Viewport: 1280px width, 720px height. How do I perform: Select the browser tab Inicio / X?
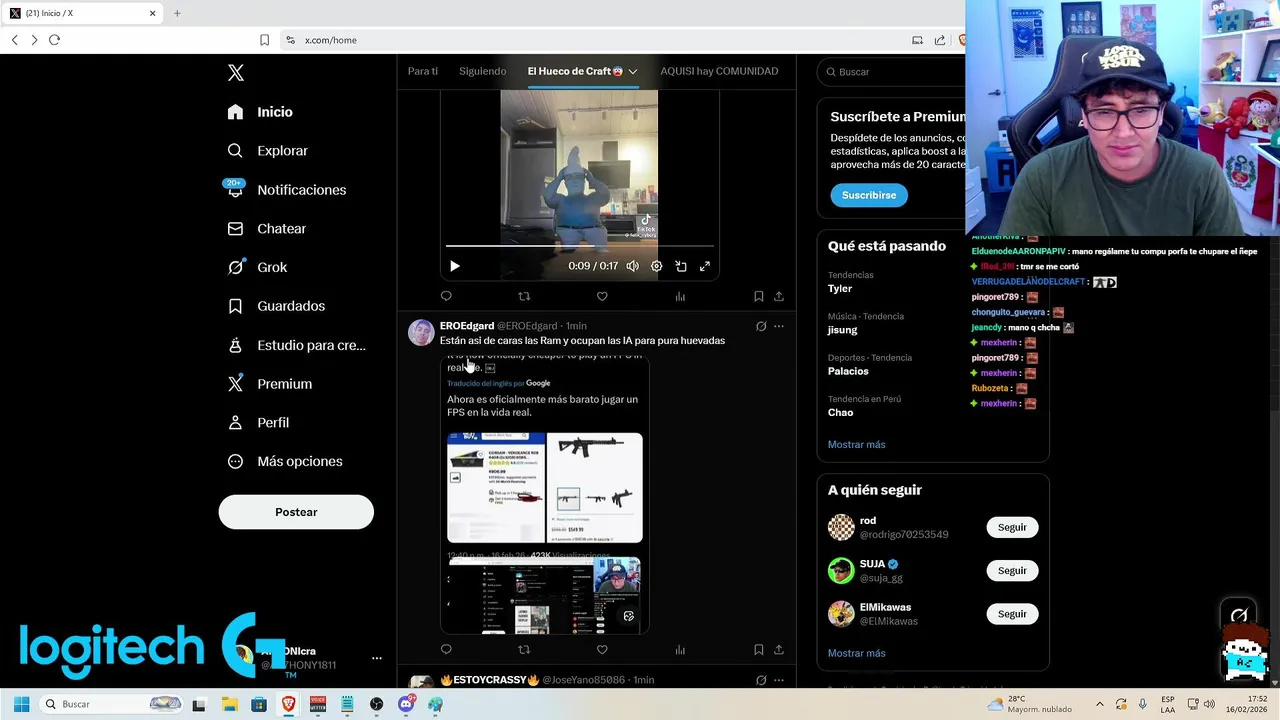pyautogui.click(x=82, y=13)
